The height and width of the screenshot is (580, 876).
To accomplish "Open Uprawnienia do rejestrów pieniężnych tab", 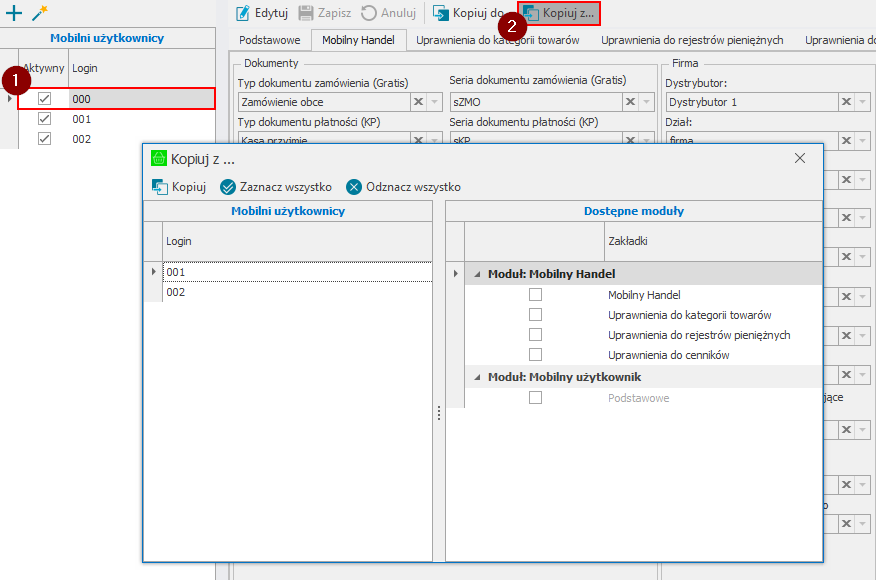I will (x=691, y=40).
